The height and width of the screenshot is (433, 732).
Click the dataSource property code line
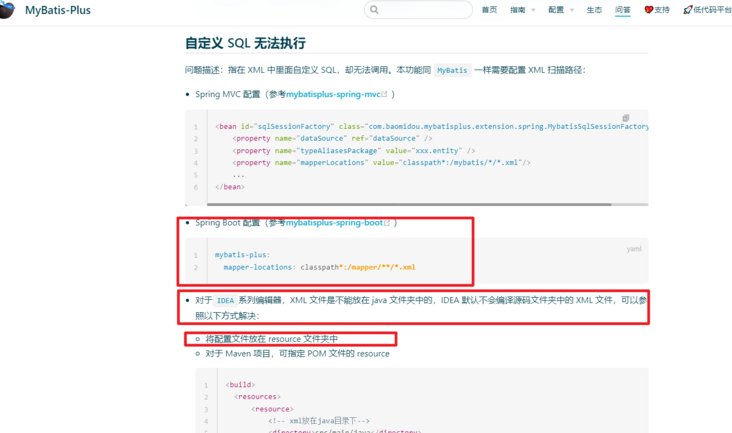[x=332, y=139]
